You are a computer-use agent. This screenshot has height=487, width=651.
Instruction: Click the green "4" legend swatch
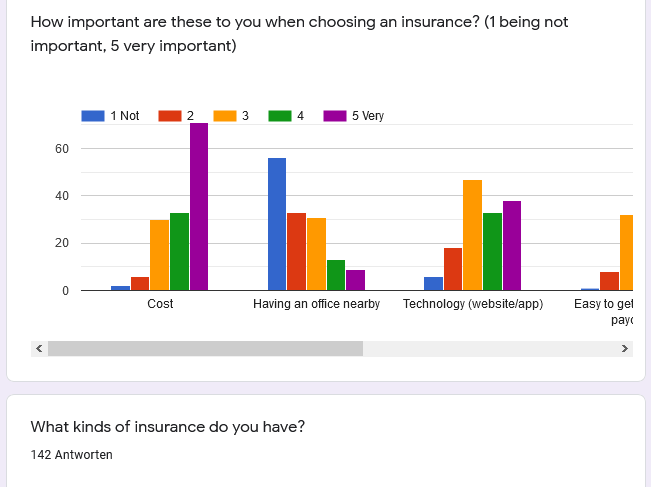pyautogui.click(x=280, y=116)
